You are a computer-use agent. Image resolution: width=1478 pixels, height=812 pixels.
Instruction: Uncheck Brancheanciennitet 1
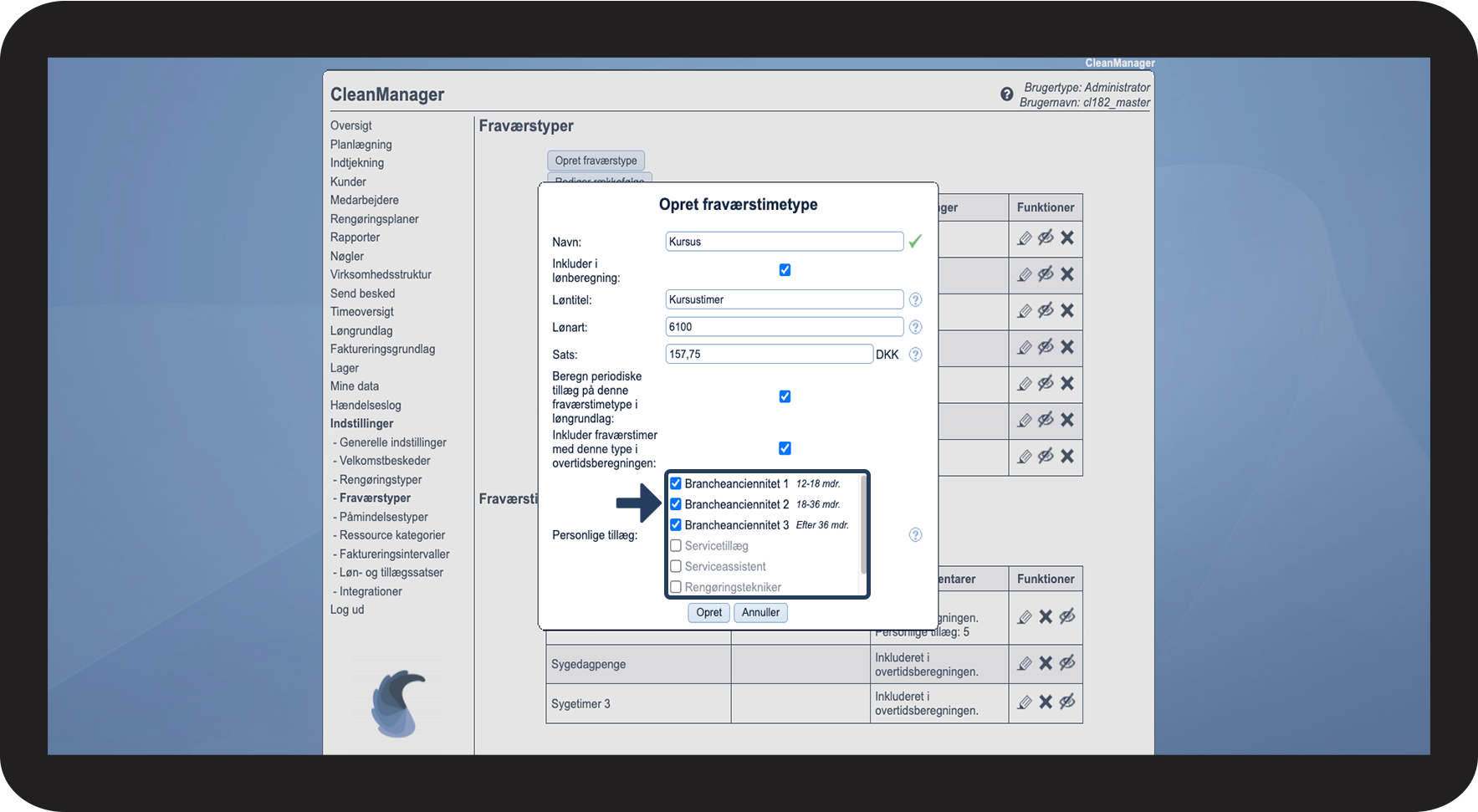676,483
